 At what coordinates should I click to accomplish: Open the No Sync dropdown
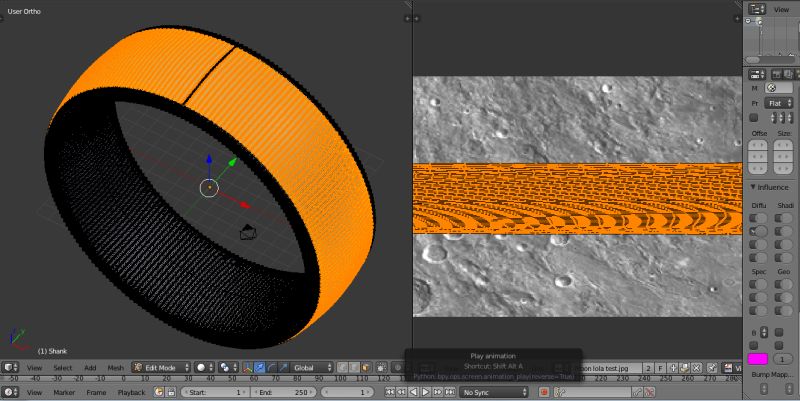point(494,392)
